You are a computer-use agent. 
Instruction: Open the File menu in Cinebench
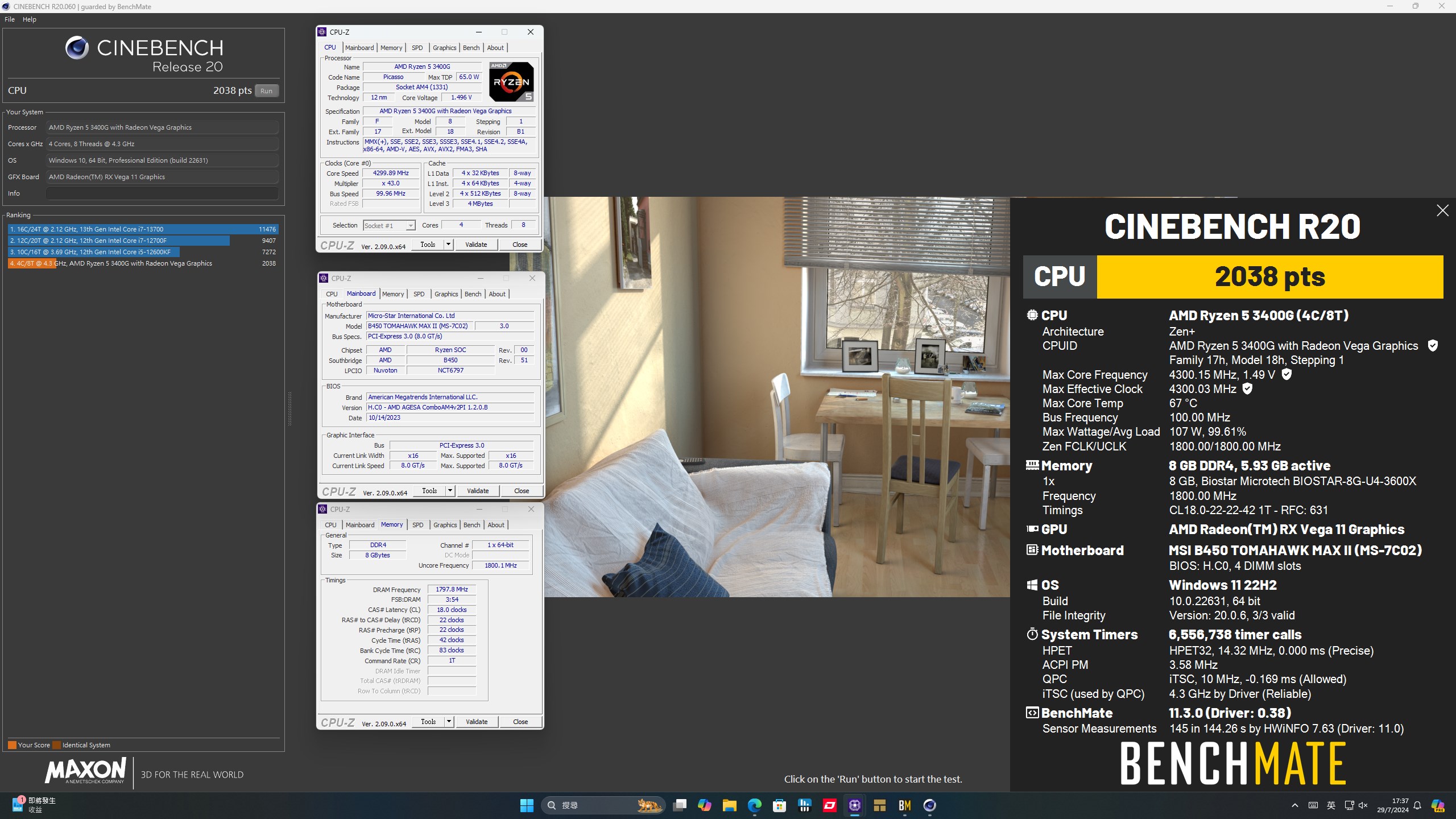(x=10, y=19)
